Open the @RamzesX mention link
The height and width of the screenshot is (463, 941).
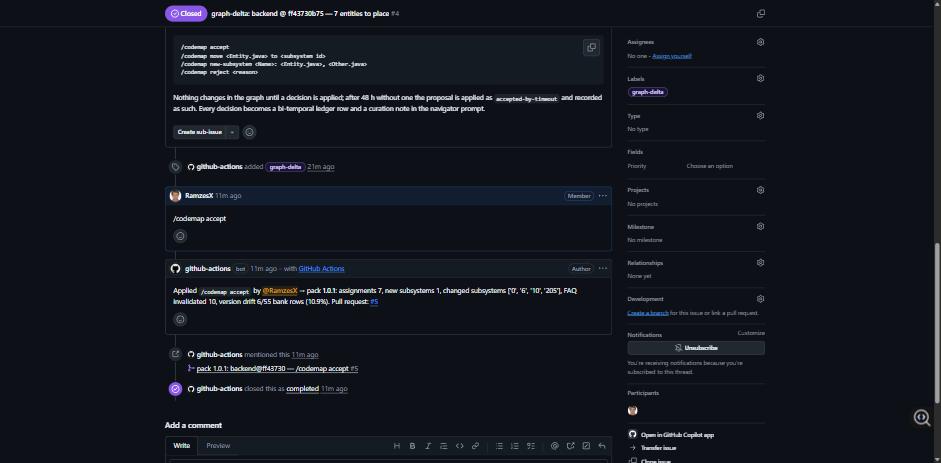[x=280, y=291]
